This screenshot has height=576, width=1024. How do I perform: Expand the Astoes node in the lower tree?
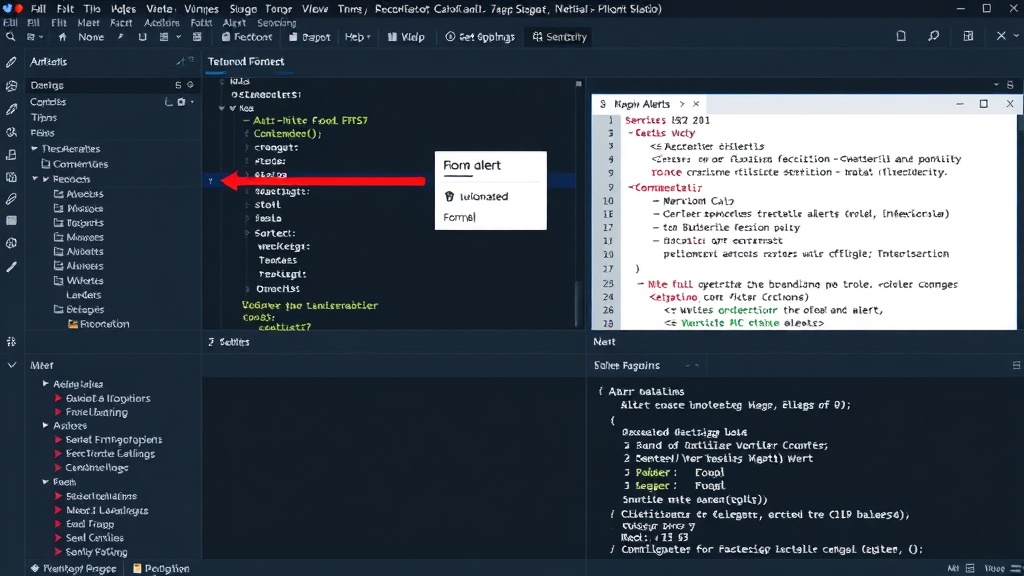pyautogui.click(x=46, y=425)
